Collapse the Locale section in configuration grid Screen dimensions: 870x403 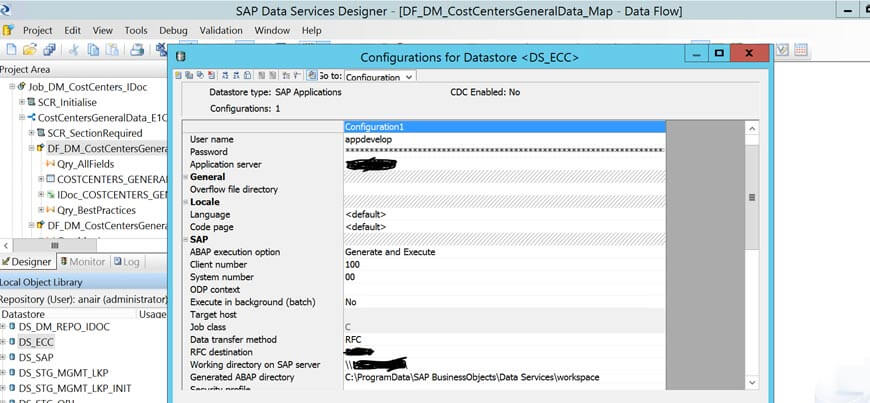(186, 202)
